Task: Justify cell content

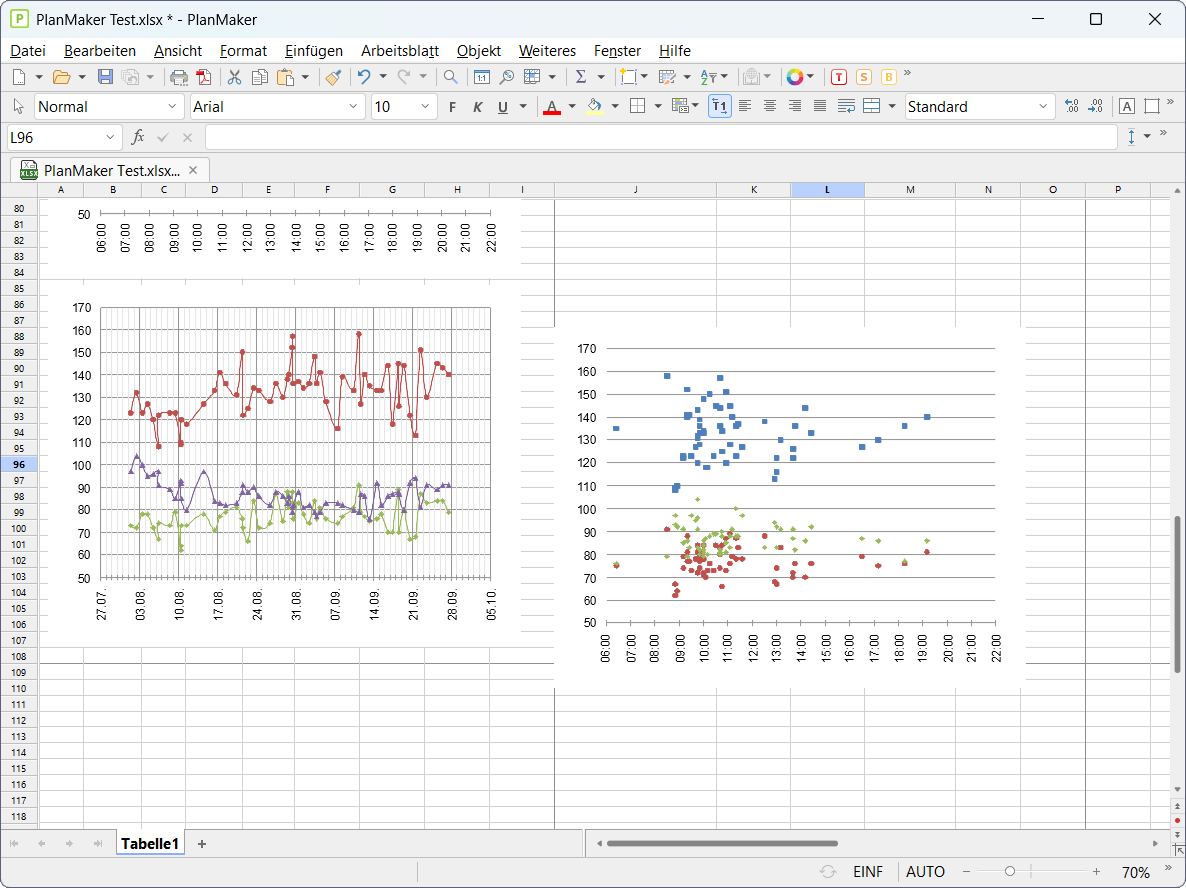Action: [x=820, y=107]
